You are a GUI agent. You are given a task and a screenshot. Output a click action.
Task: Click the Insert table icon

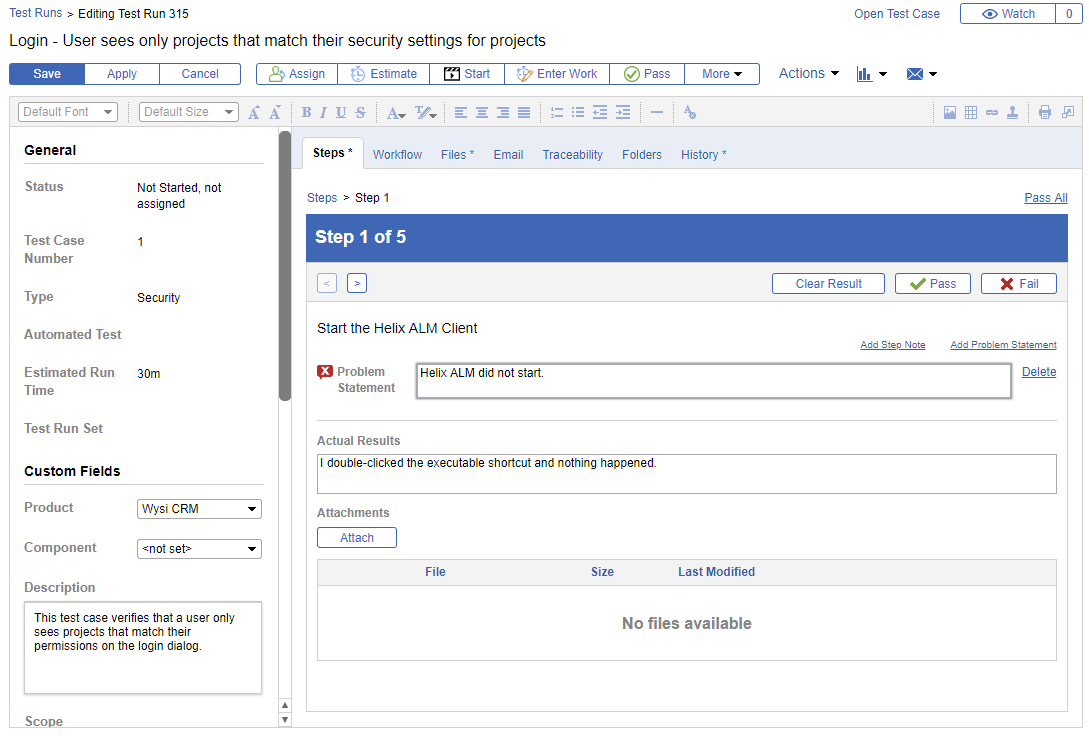tap(971, 113)
